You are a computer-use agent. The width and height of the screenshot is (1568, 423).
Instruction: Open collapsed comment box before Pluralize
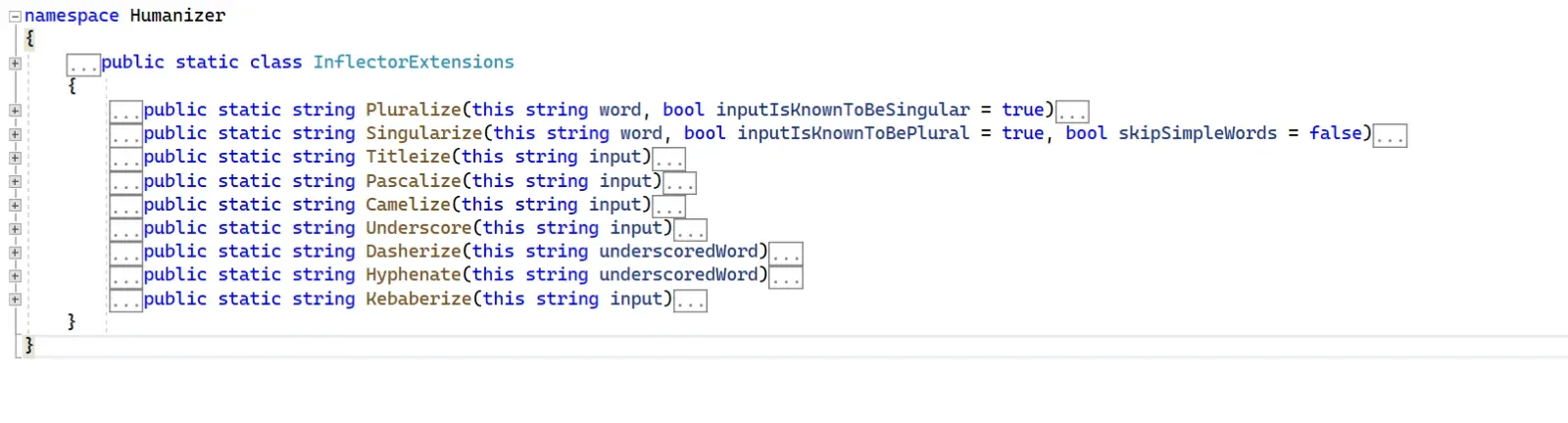point(126,112)
